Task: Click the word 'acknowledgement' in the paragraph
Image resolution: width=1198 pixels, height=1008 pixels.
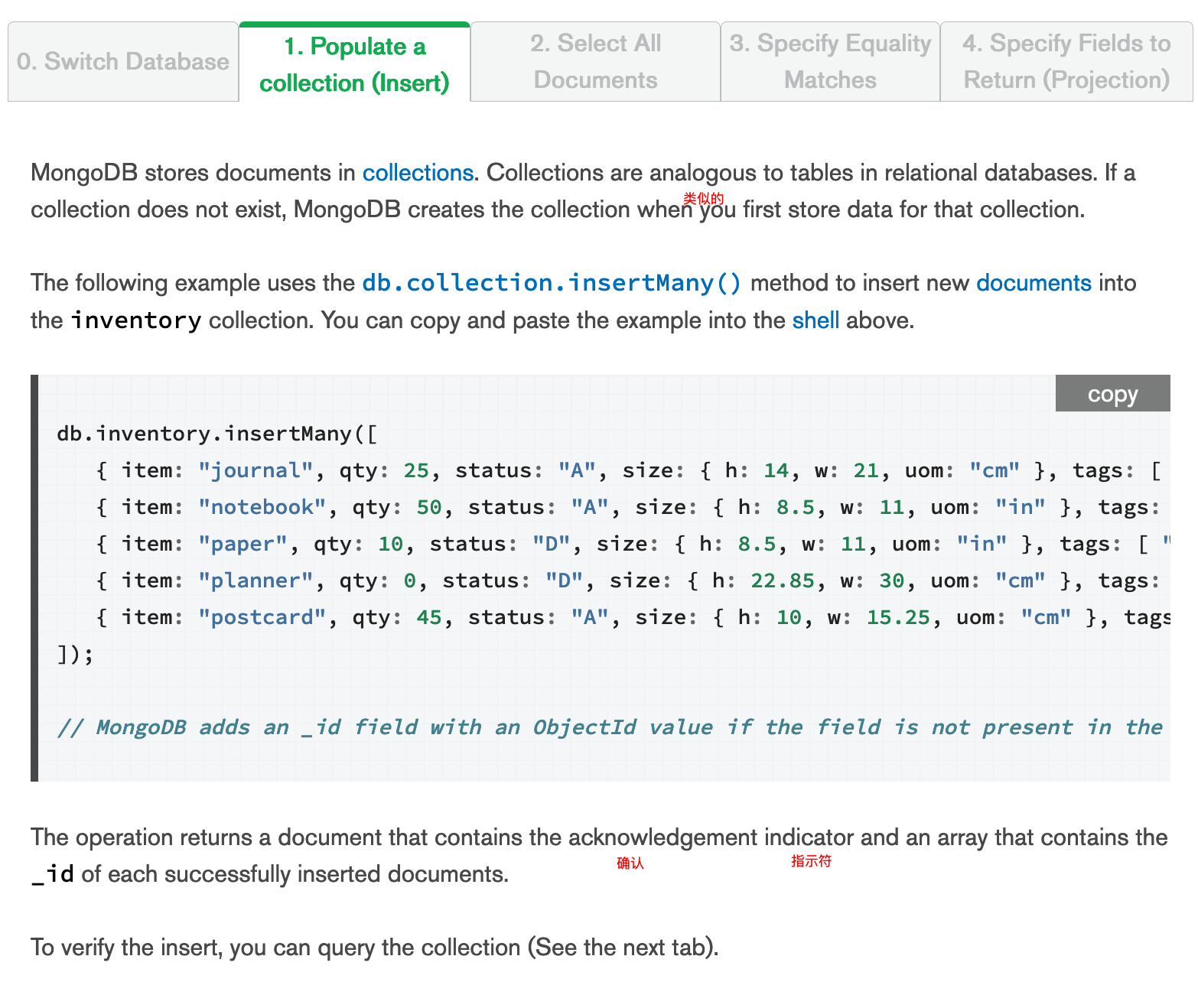Action: click(662, 837)
